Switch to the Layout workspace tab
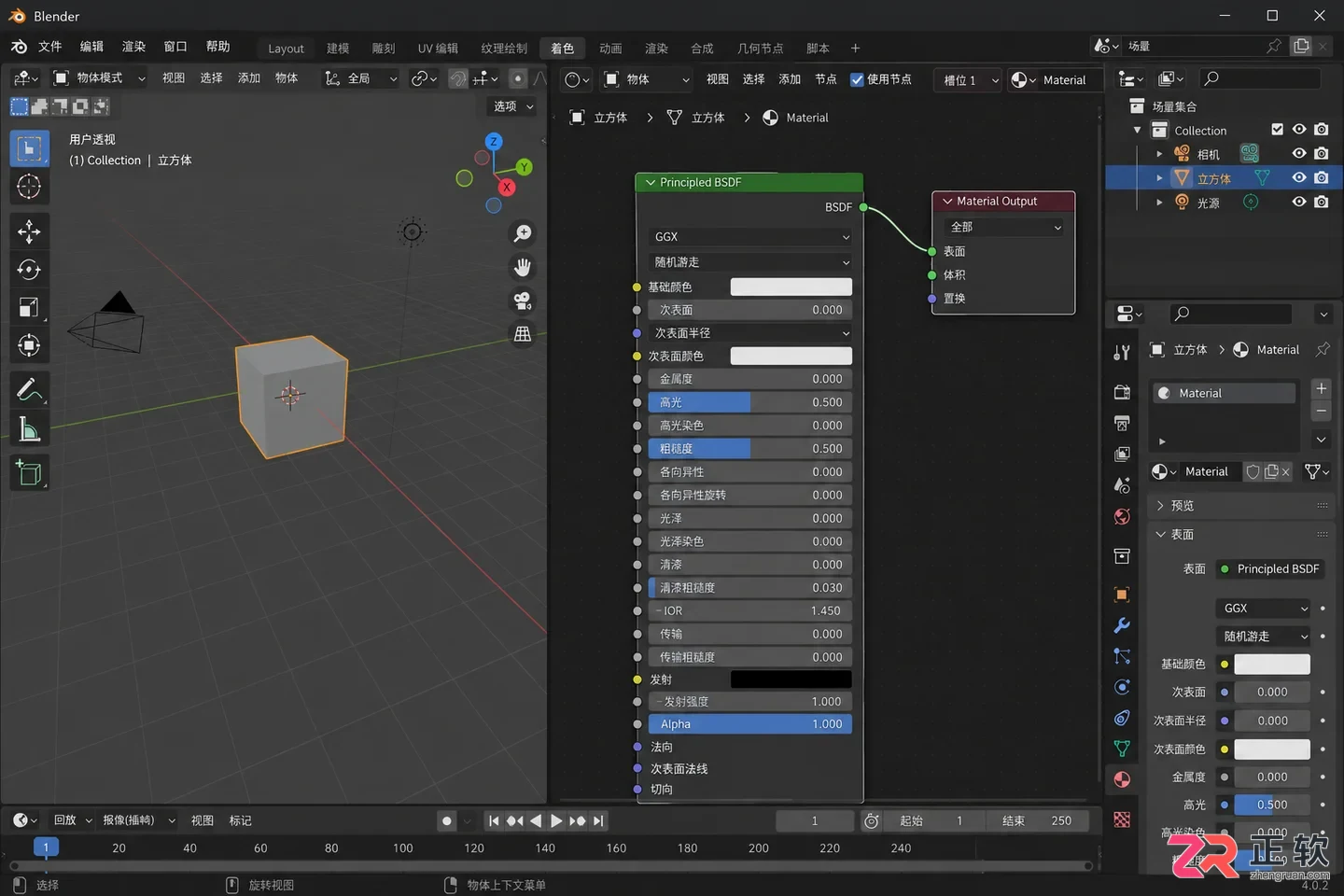Viewport: 1344px width, 896px height. (x=286, y=49)
